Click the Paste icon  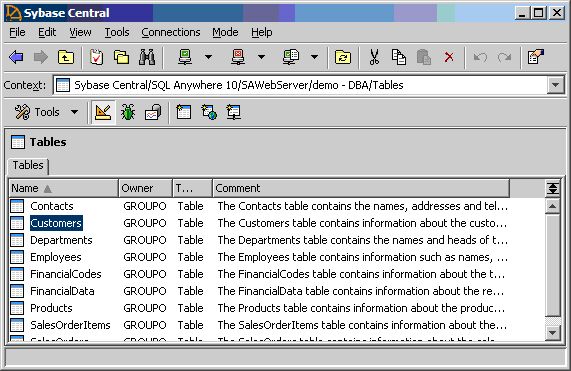tap(424, 57)
